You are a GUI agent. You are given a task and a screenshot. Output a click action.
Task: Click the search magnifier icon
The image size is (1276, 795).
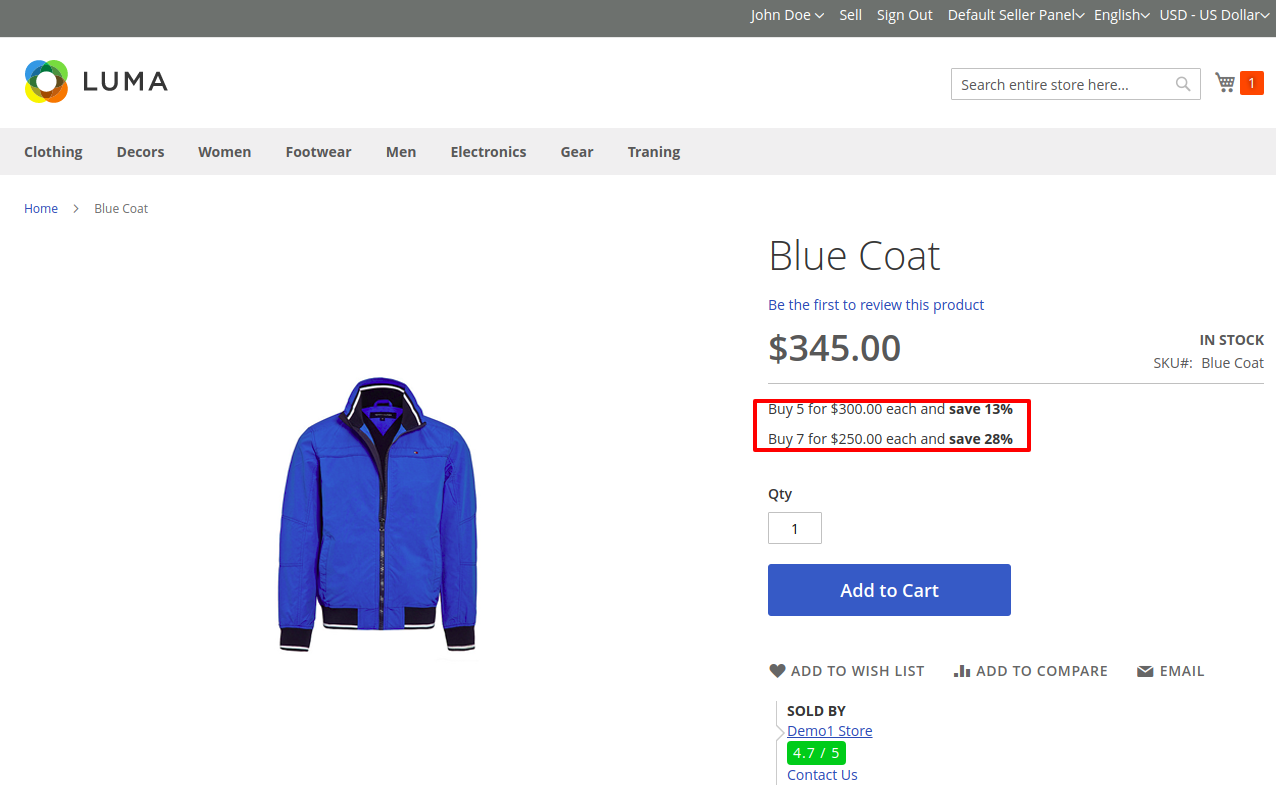(x=1183, y=84)
